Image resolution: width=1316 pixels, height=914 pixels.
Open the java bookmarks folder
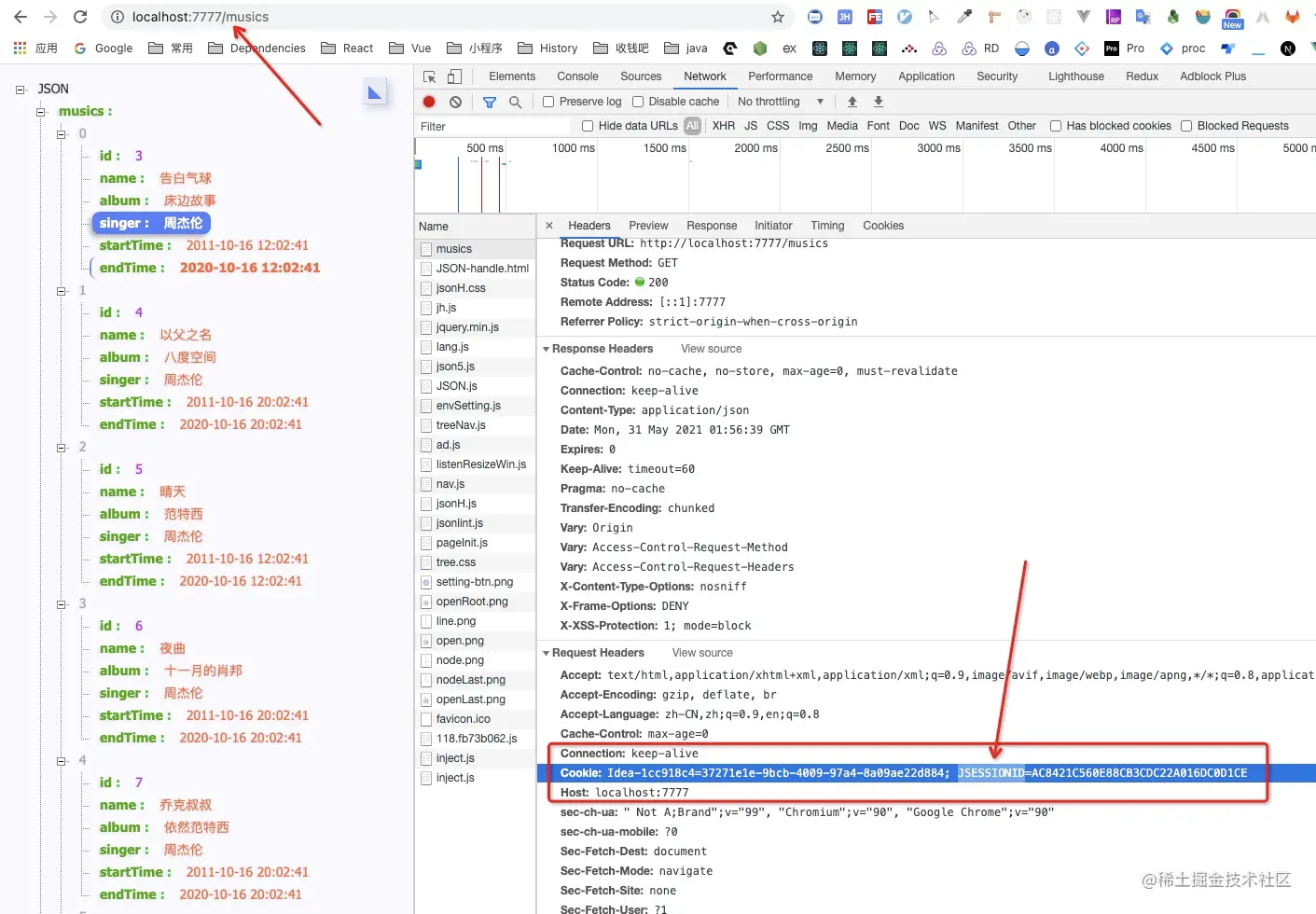coord(686,48)
